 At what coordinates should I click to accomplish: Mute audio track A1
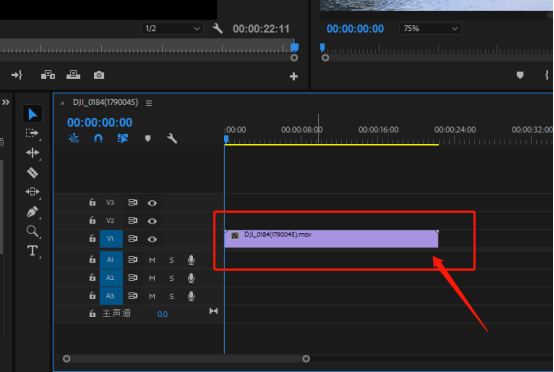pos(152,260)
